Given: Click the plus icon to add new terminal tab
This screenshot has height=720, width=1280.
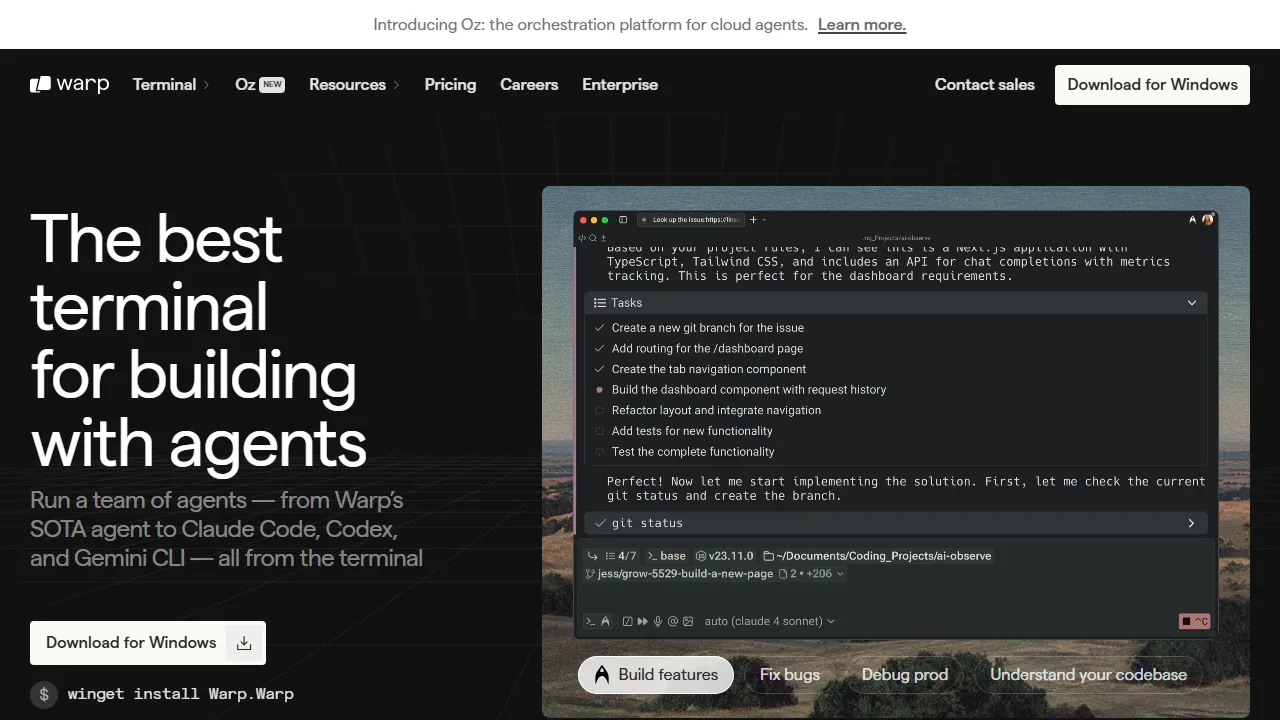Looking at the screenshot, I should tap(753, 219).
